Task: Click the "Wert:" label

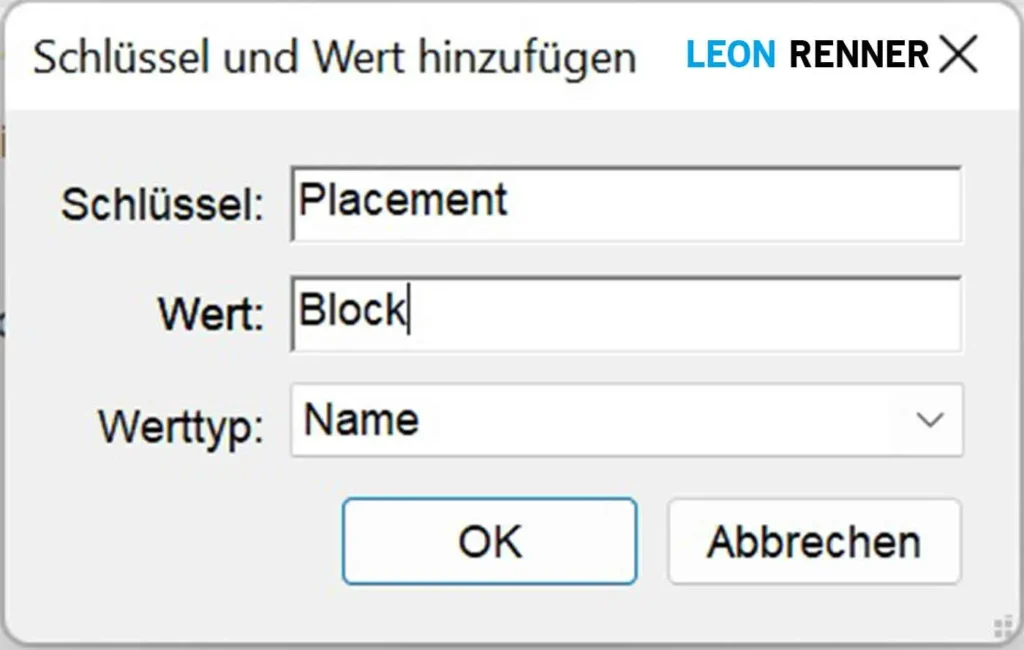Action: click(x=210, y=315)
